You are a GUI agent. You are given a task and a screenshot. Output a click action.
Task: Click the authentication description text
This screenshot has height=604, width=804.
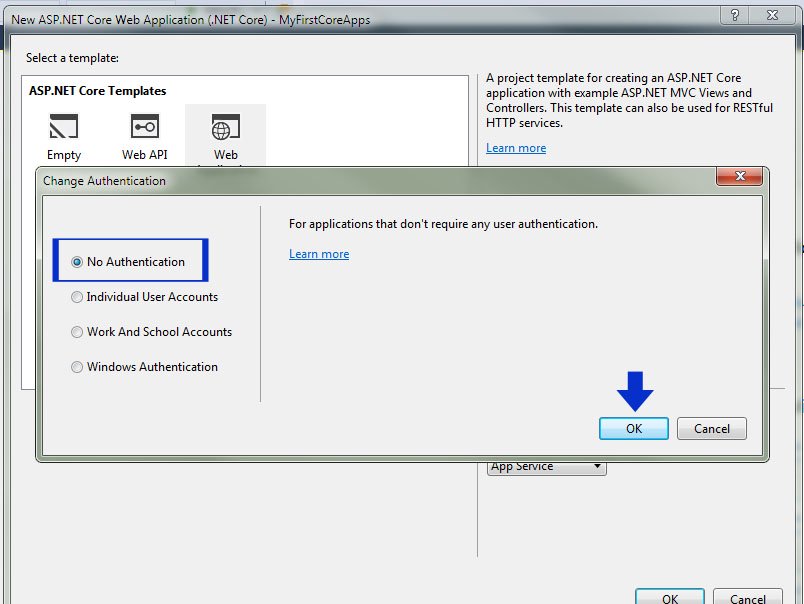click(444, 224)
